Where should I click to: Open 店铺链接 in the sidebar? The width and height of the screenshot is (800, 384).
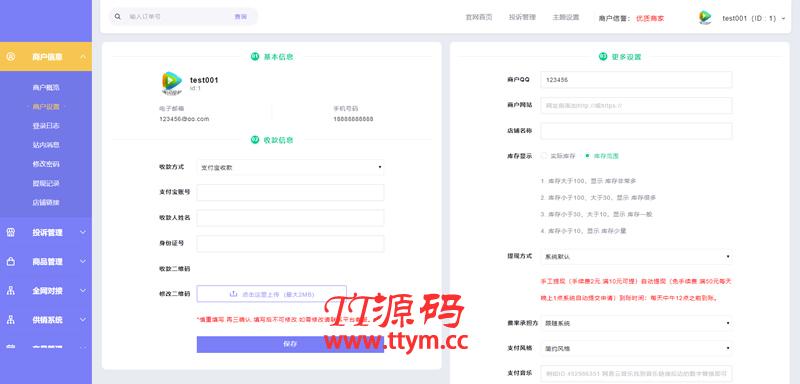(46, 202)
